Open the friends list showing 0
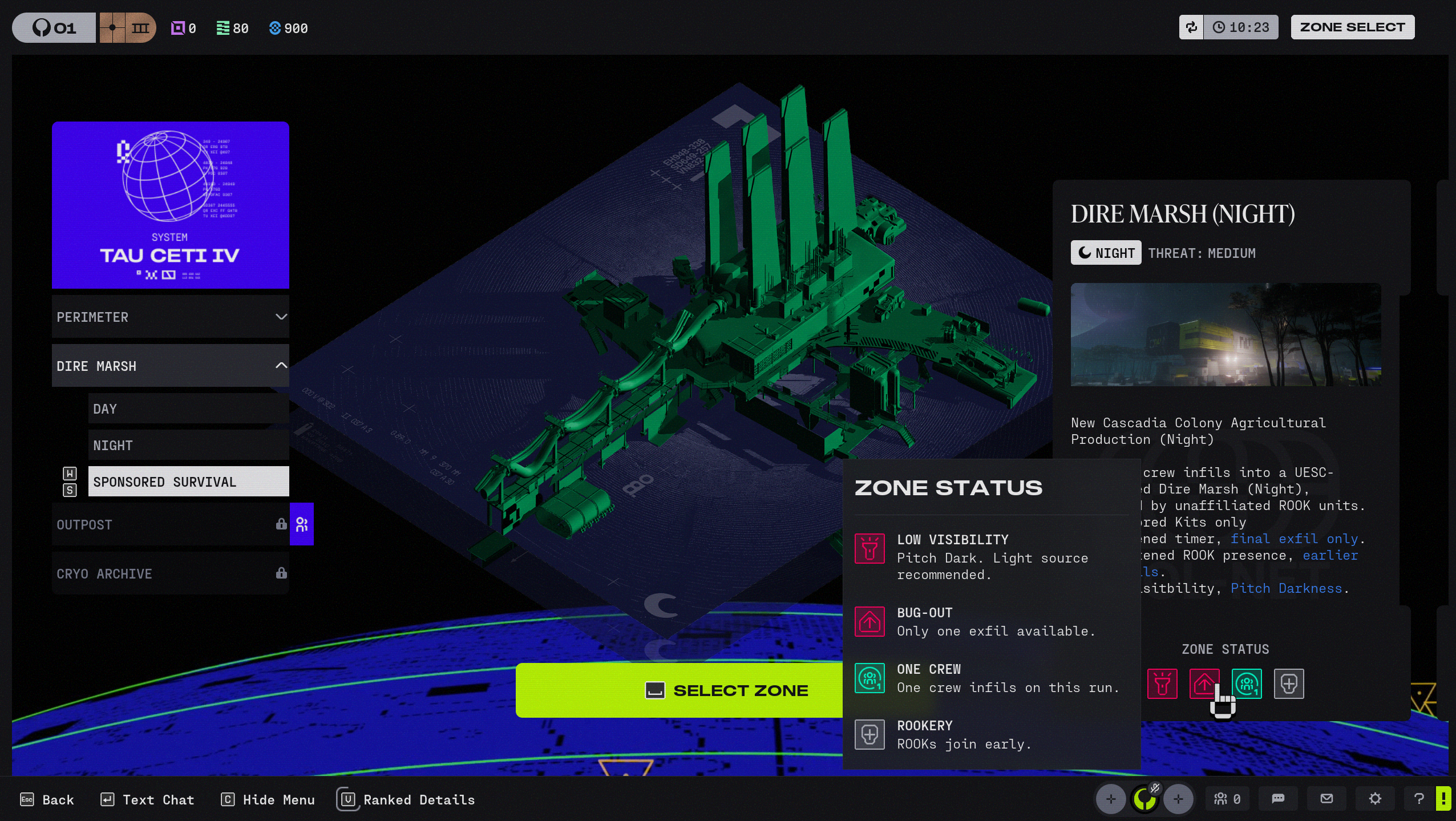Viewport: 1456px width, 821px height. [1227, 799]
